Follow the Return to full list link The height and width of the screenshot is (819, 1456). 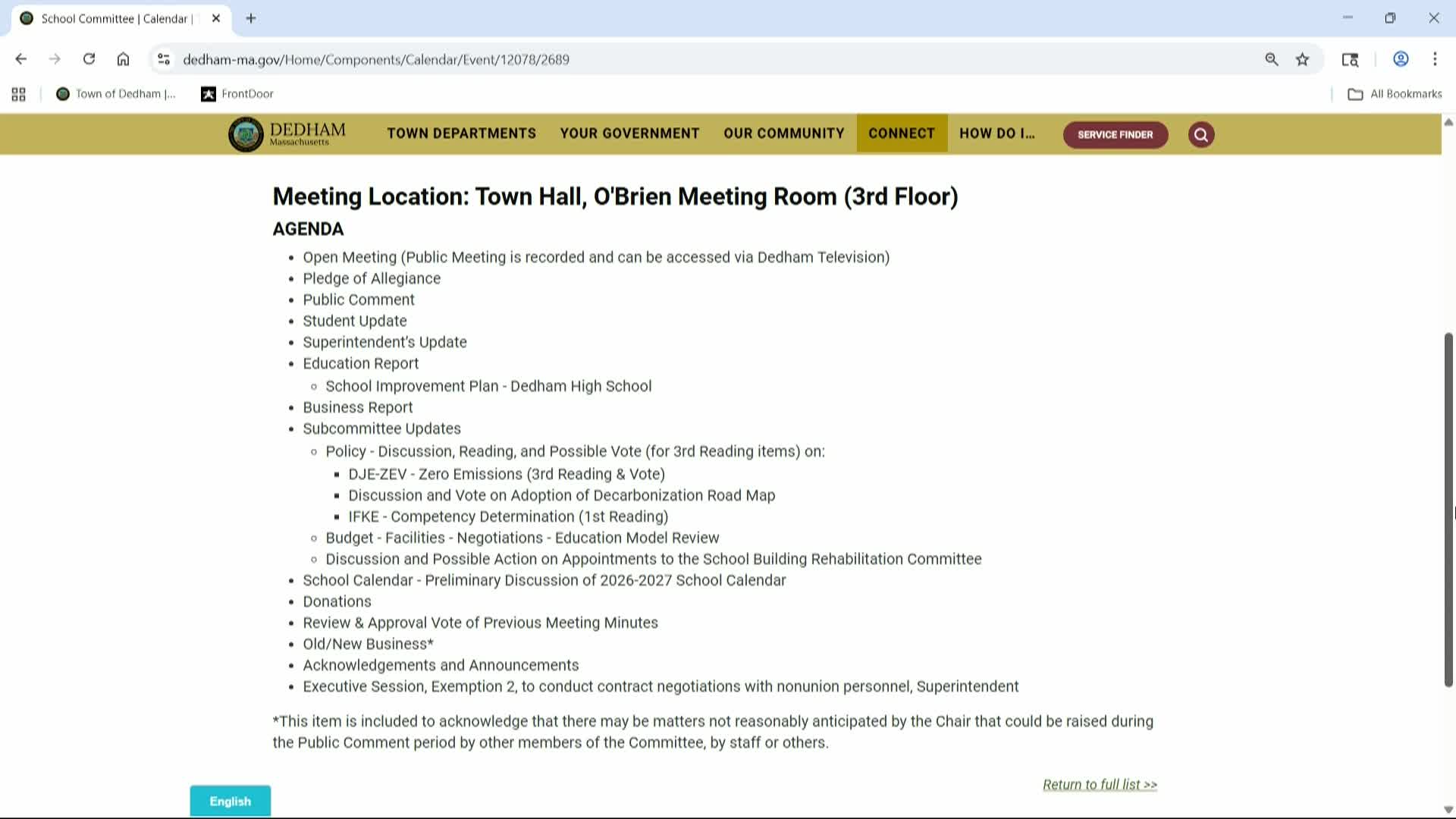click(x=1100, y=784)
